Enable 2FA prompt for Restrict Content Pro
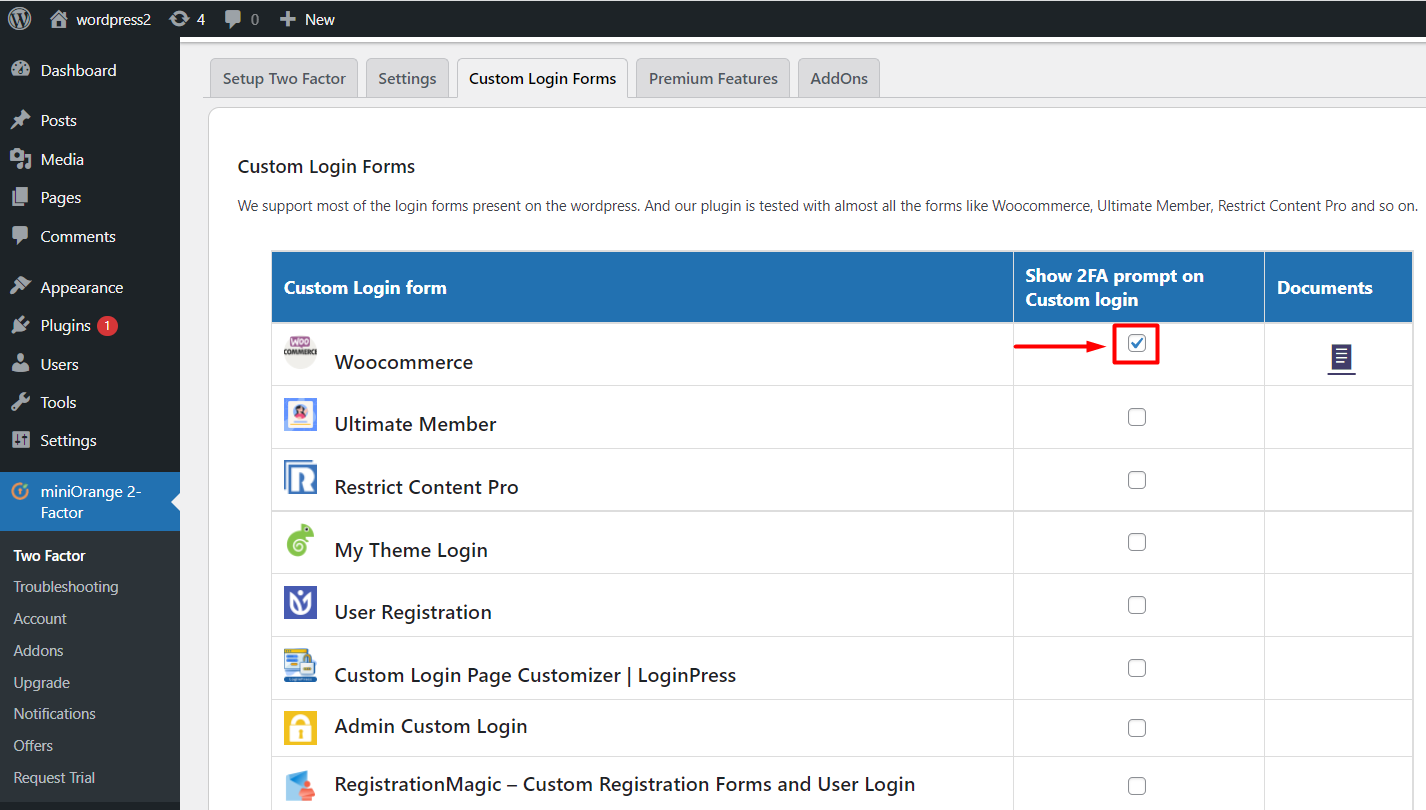 [1137, 480]
